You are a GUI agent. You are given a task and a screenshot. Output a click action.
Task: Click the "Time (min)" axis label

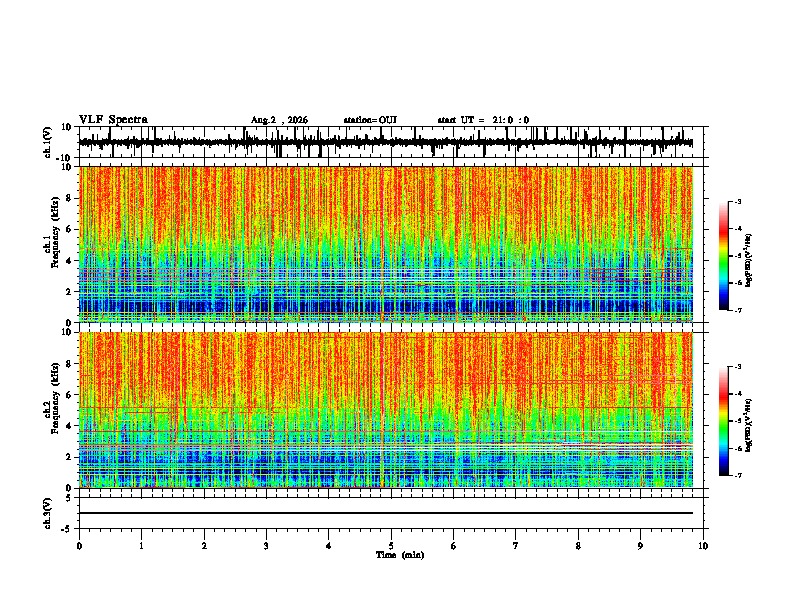pos(400,555)
